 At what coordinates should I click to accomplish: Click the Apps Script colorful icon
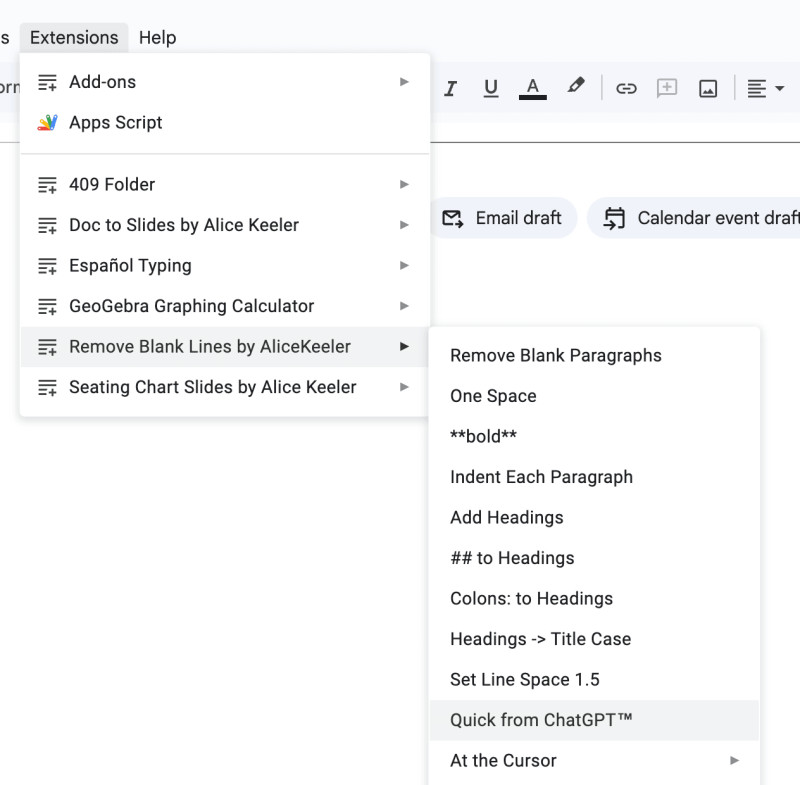(x=47, y=122)
